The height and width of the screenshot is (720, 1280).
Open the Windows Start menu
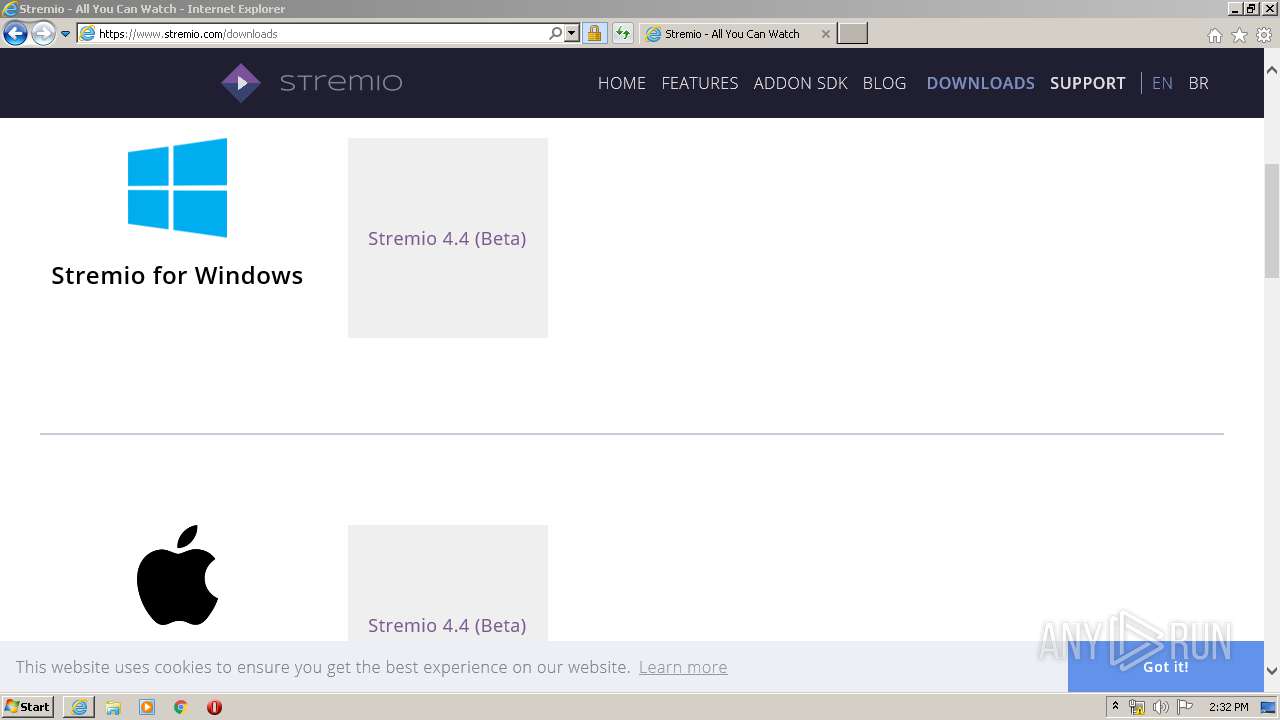27,707
